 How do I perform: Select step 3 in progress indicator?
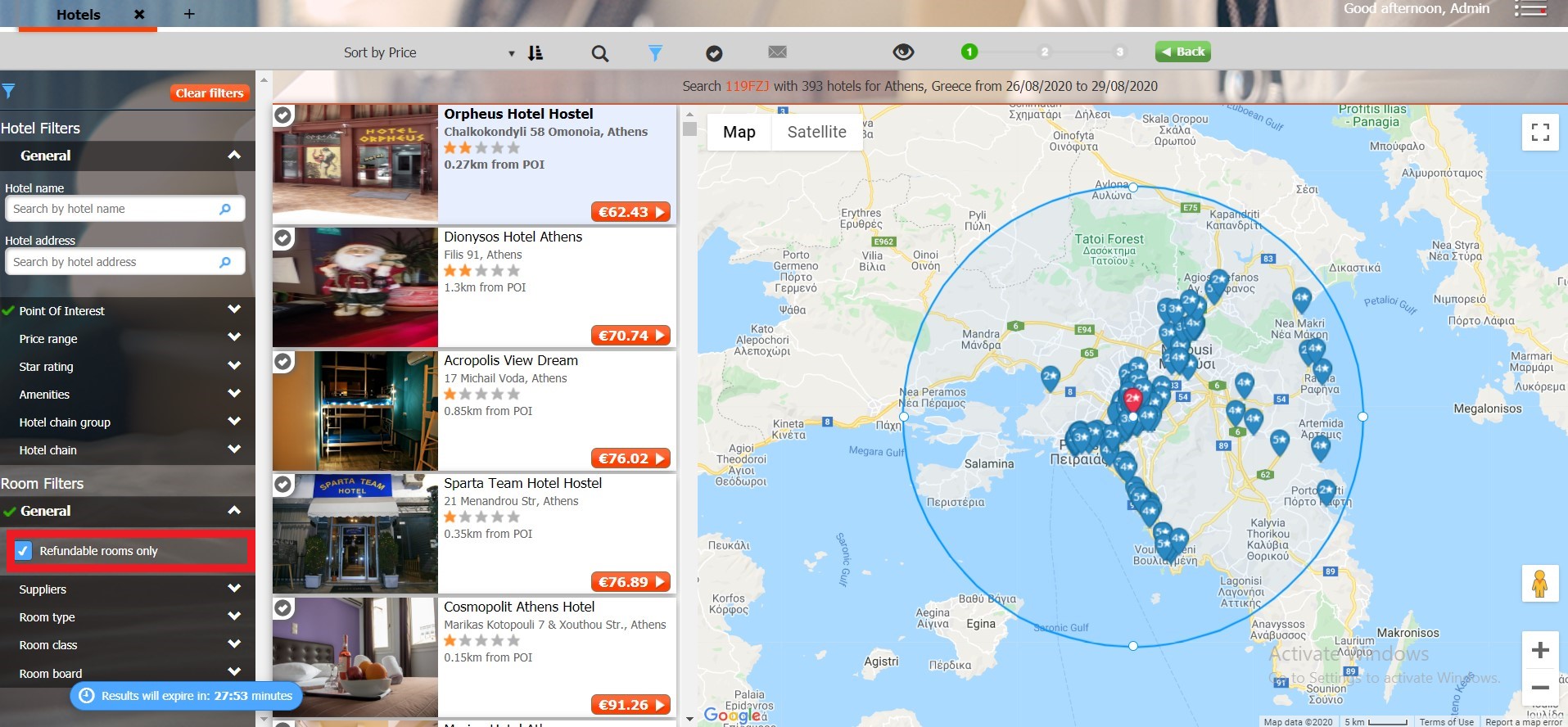click(1119, 52)
